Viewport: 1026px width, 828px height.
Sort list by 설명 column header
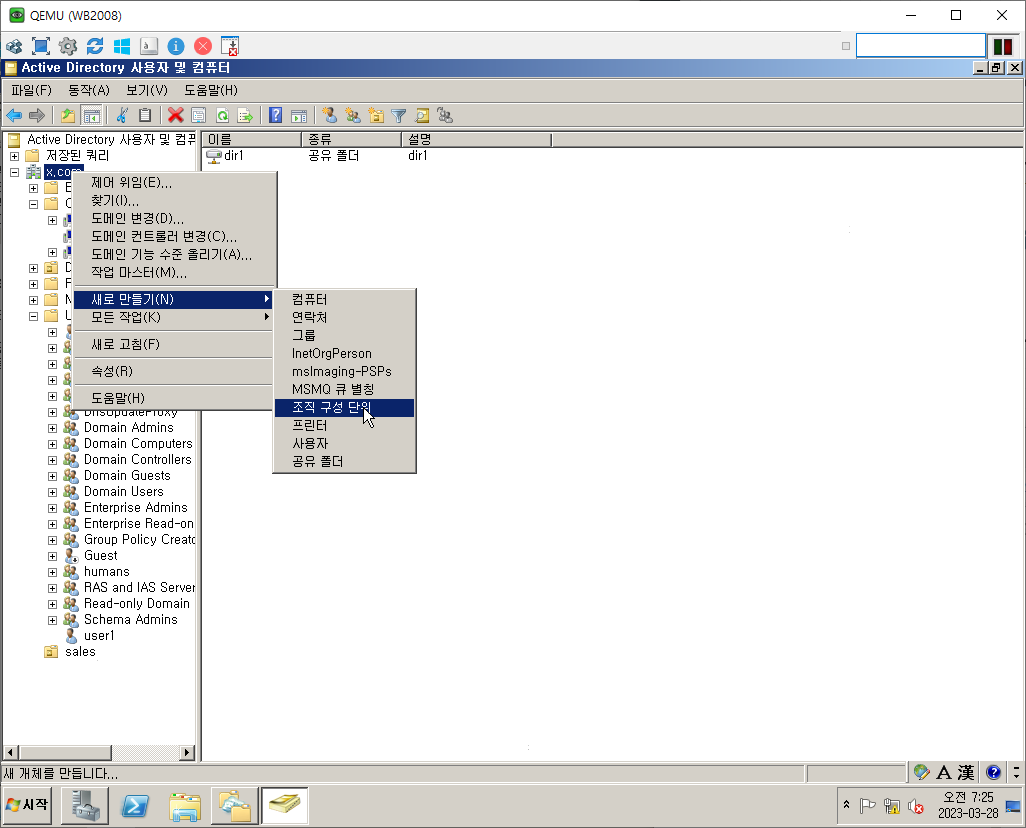(x=476, y=139)
